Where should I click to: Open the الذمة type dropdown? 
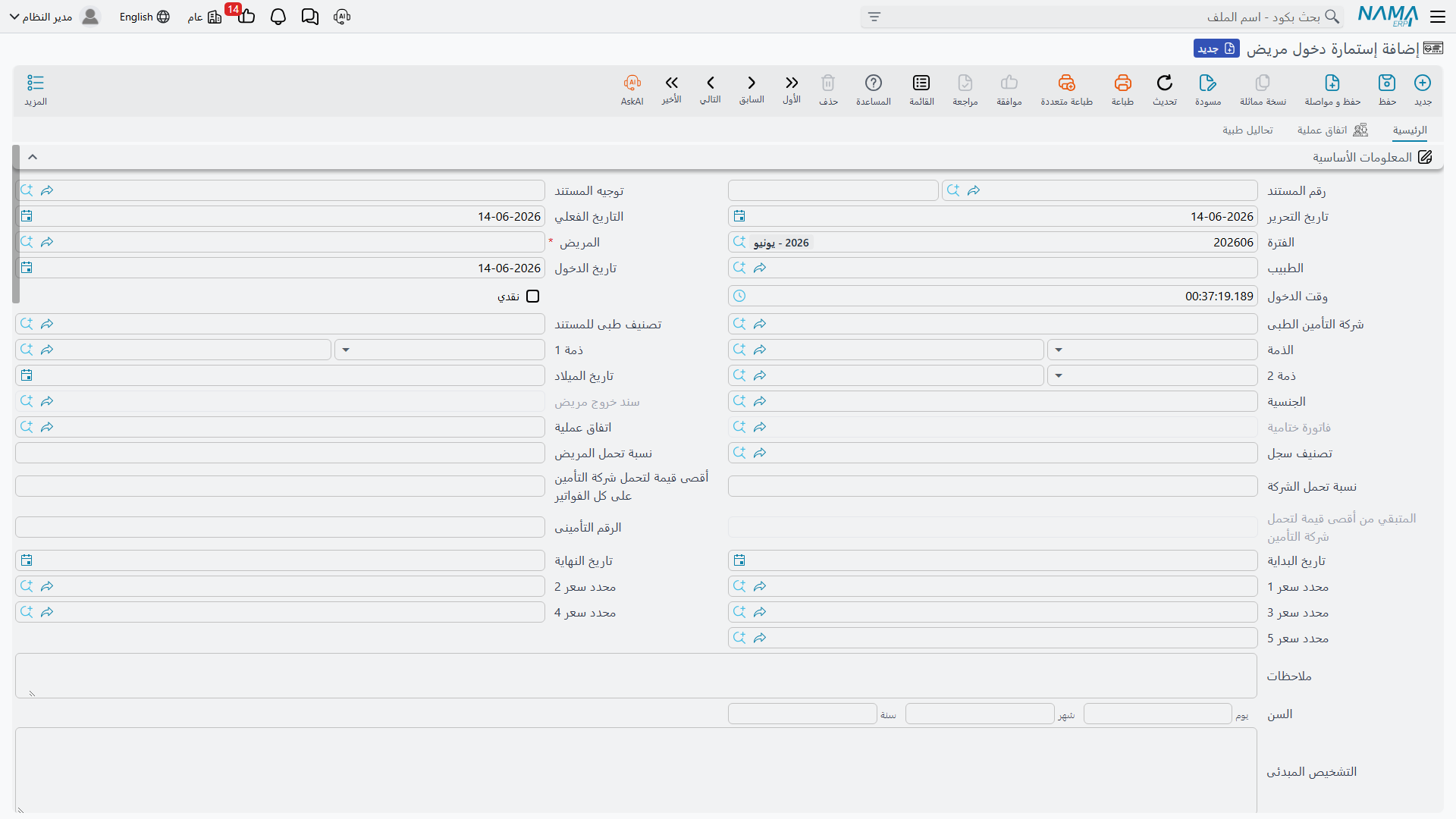(1059, 350)
